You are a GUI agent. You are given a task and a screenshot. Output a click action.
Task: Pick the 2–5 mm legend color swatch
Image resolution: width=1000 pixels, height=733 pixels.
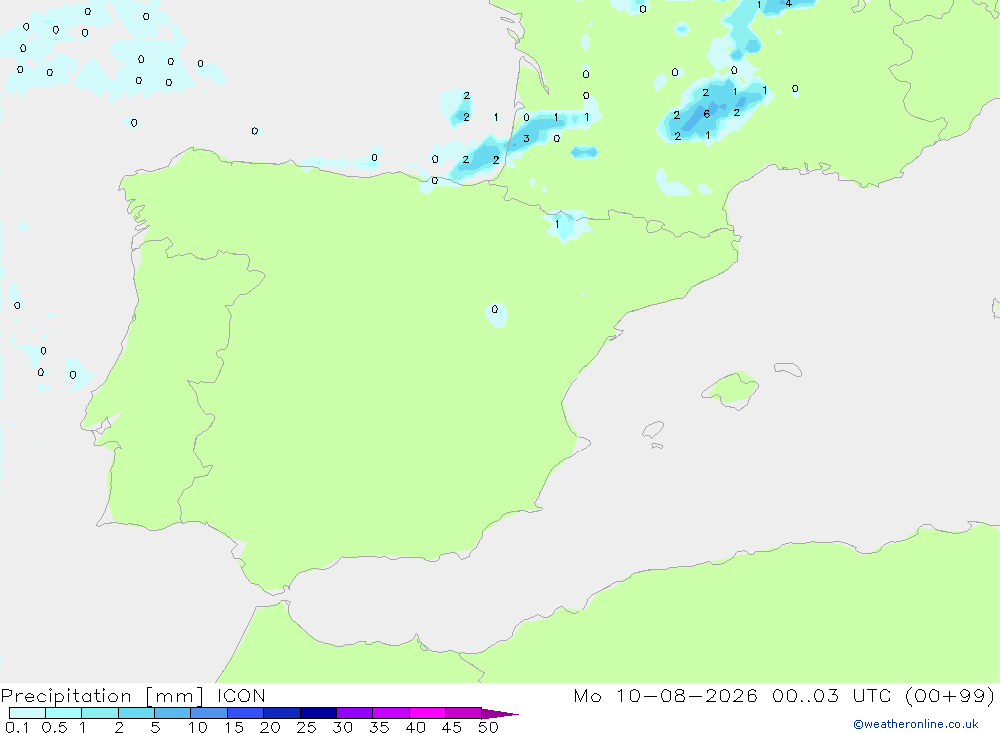pyautogui.click(x=136, y=713)
